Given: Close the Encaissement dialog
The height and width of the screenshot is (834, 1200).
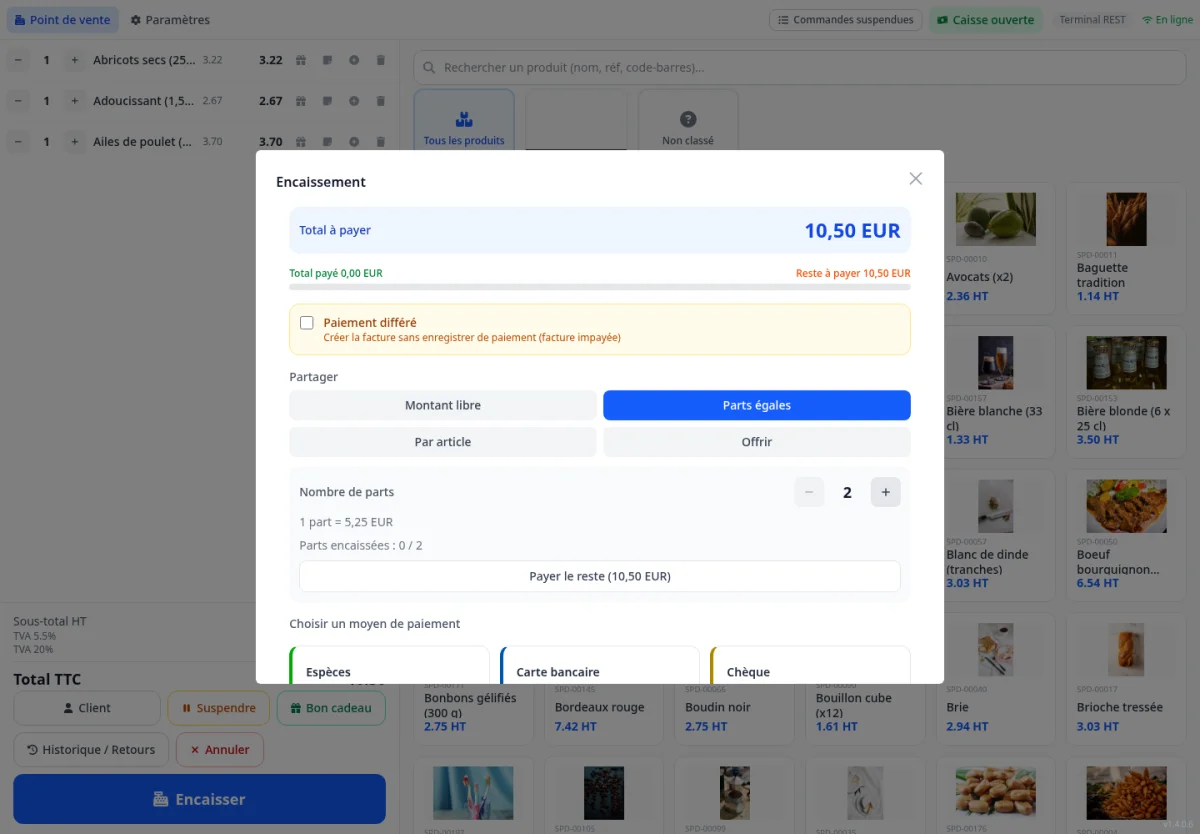Looking at the screenshot, I should coord(915,179).
